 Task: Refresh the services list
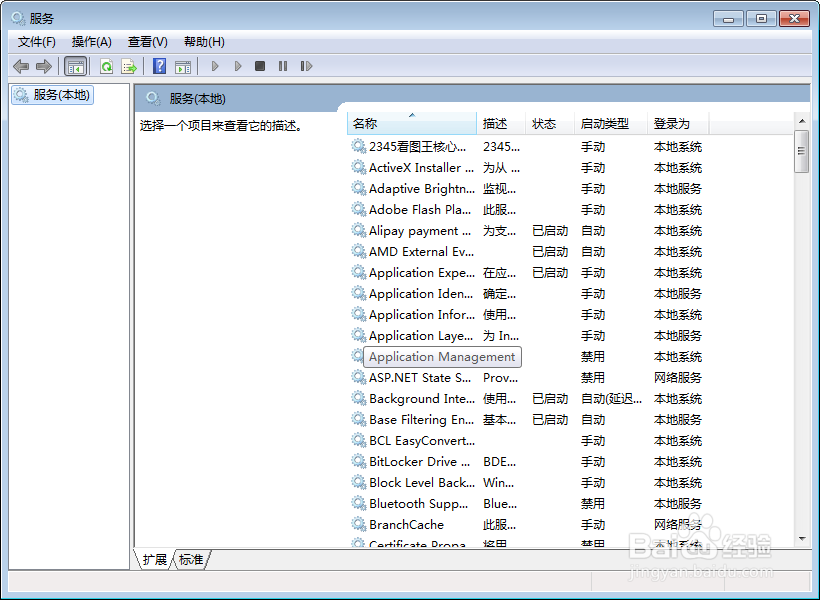(x=106, y=66)
